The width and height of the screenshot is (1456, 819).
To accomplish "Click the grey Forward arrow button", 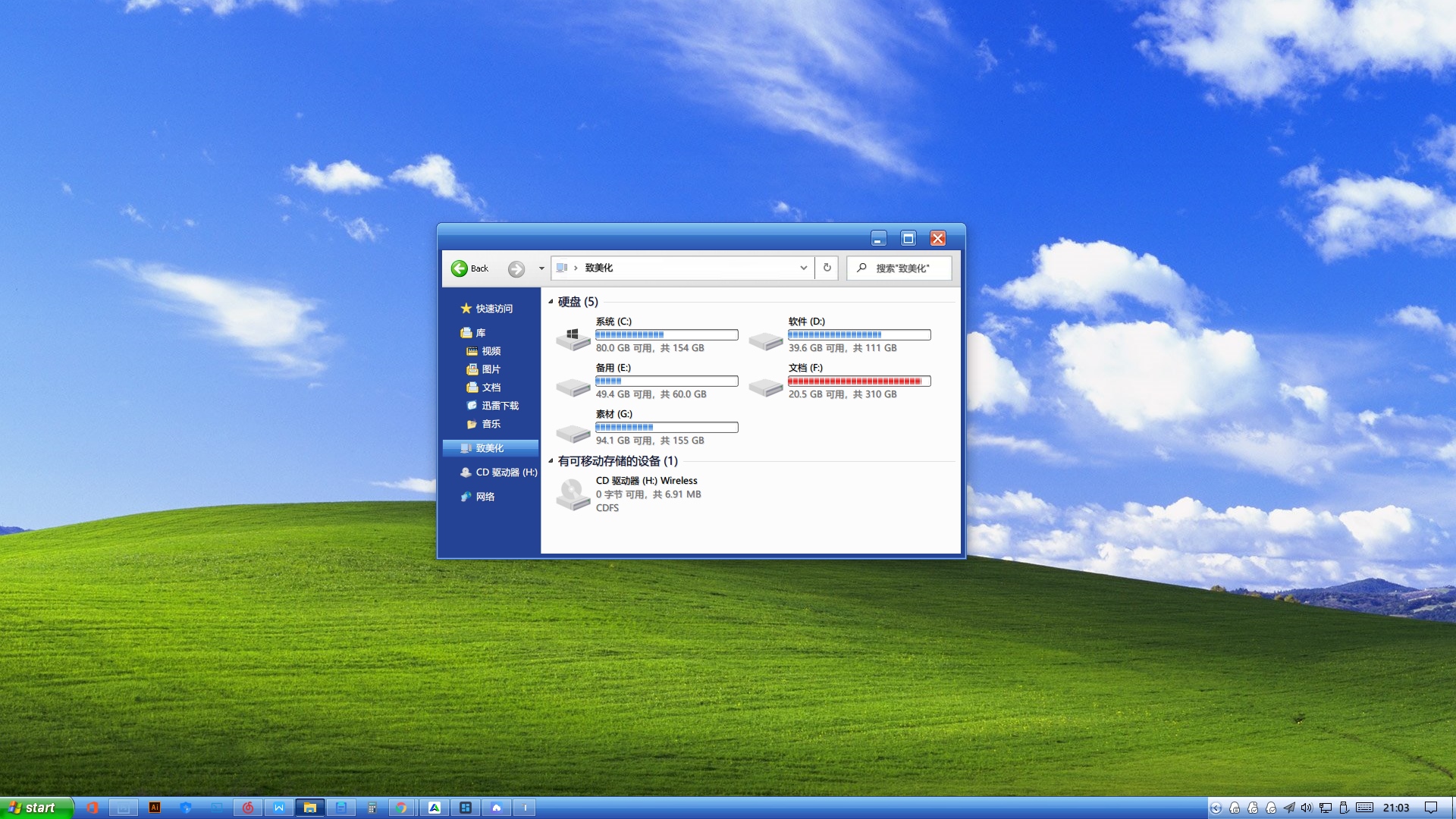I will (516, 268).
